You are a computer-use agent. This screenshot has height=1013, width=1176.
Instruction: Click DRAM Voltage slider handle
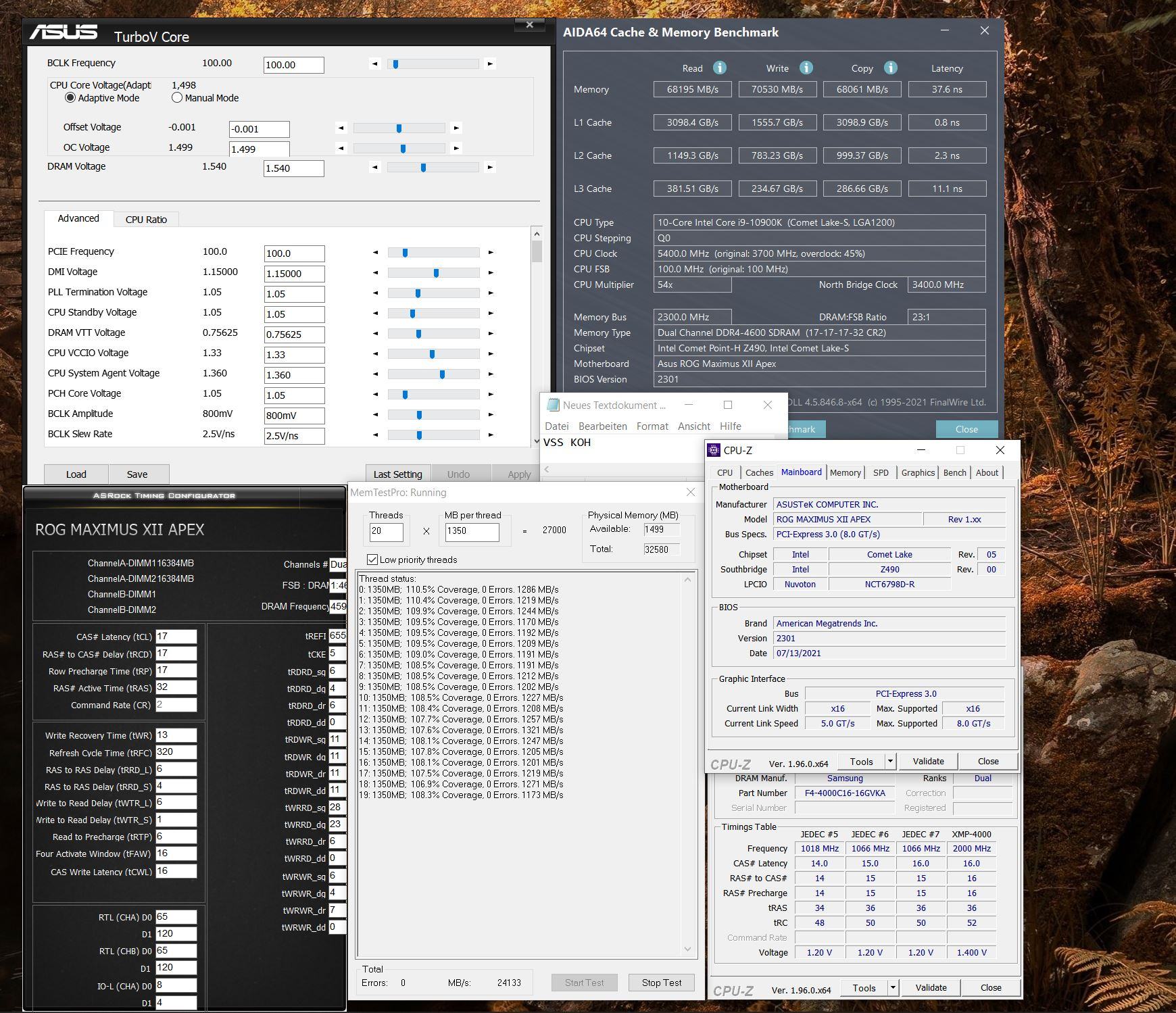tap(423, 167)
